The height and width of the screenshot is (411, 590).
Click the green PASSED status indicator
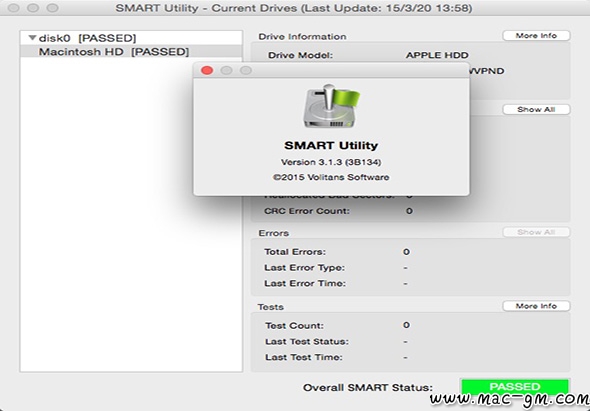tap(514, 387)
